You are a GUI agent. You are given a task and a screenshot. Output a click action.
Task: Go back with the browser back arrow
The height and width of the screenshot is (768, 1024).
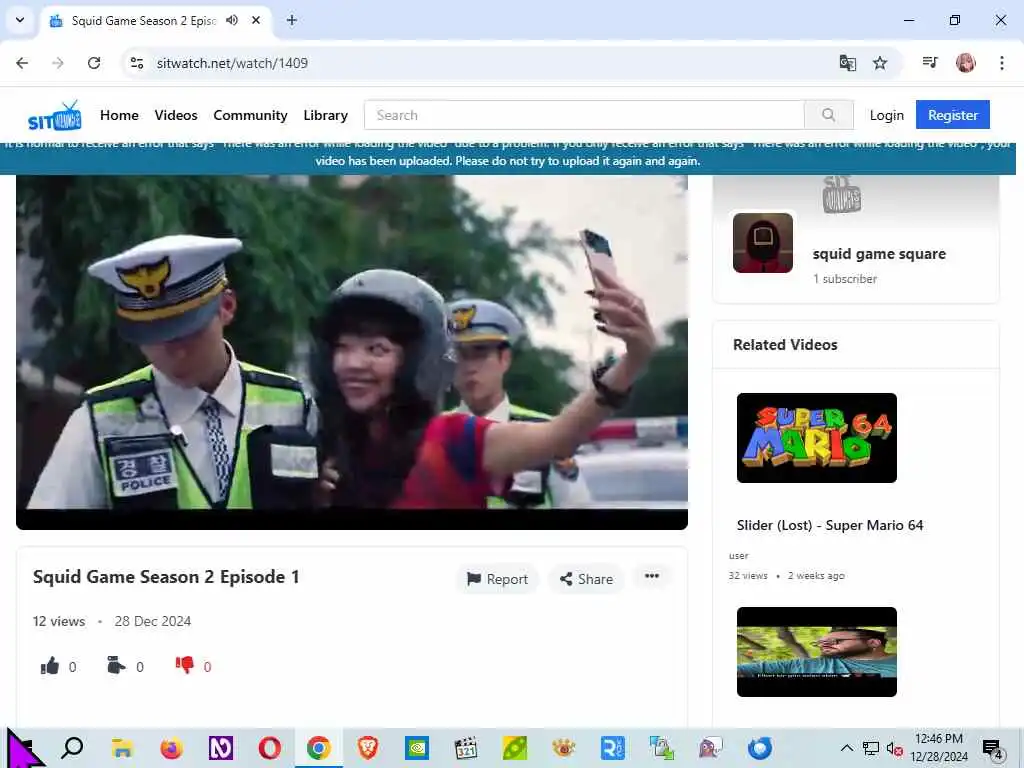[x=22, y=63]
